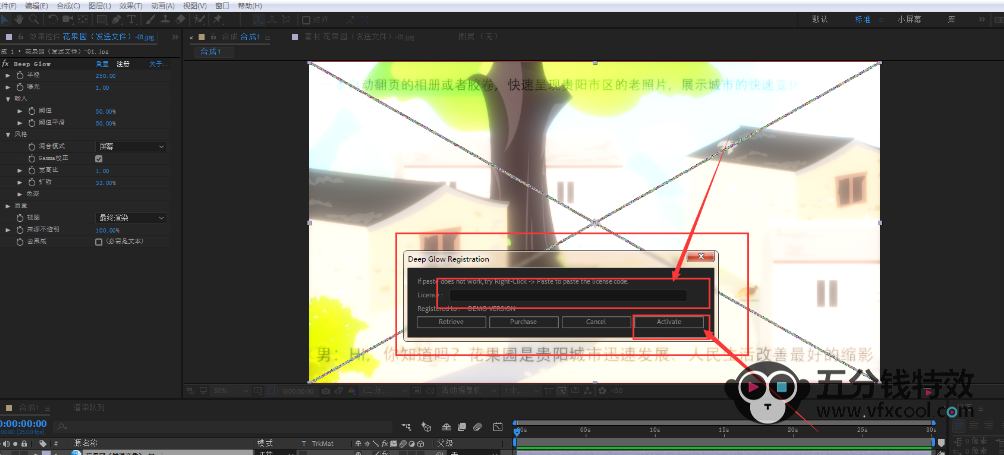1004x455 pixels.
Task: Click Retrieve in Deep Glow Registration
Action: [451, 321]
